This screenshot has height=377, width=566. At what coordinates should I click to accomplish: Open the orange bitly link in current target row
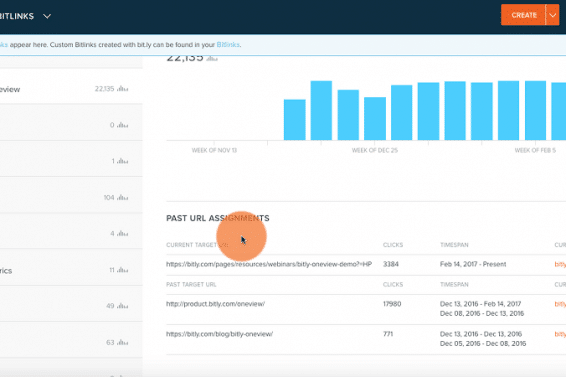point(560,264)
